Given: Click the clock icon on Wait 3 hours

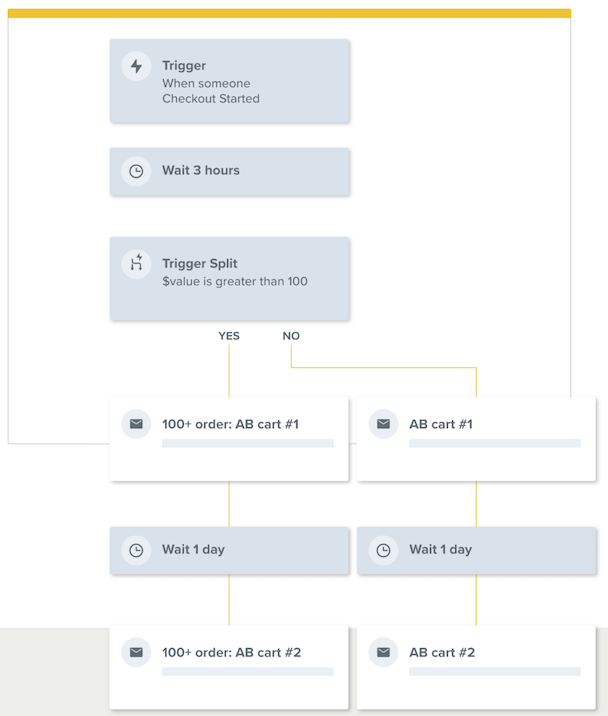Looking at the screenshot, I should coord(136,171).
